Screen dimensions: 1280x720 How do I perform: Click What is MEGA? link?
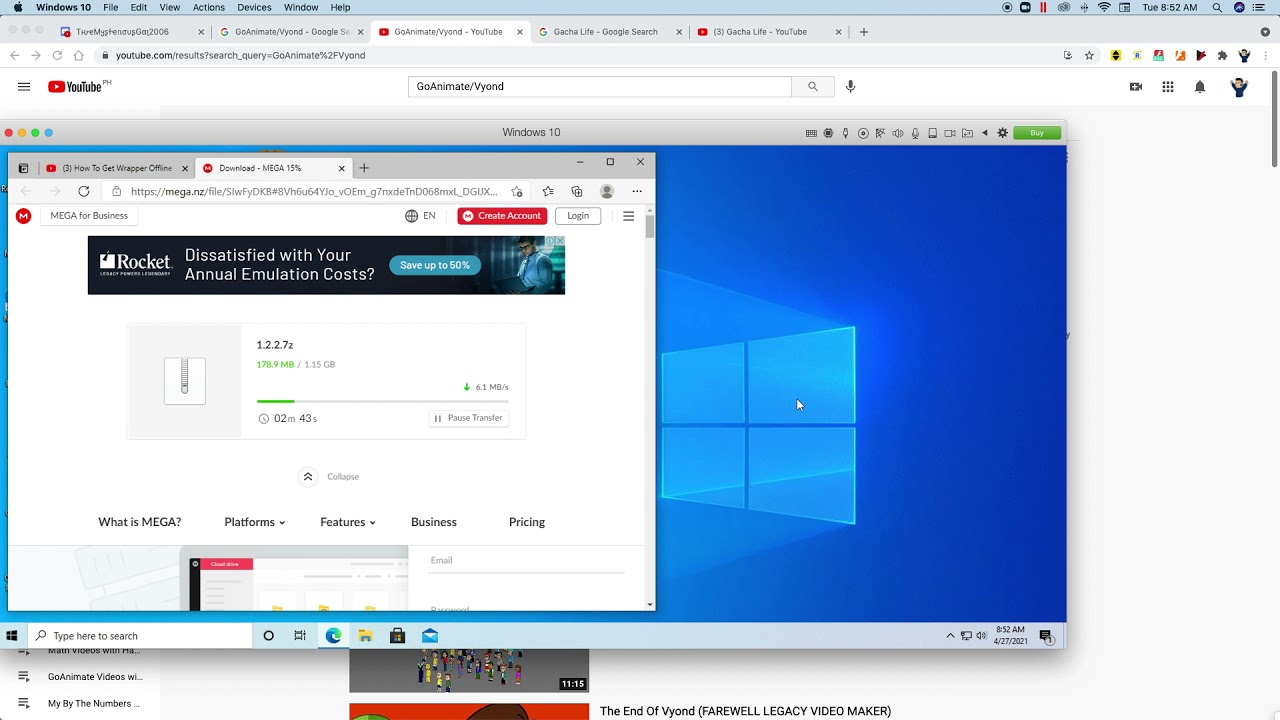tap(139, 522)
